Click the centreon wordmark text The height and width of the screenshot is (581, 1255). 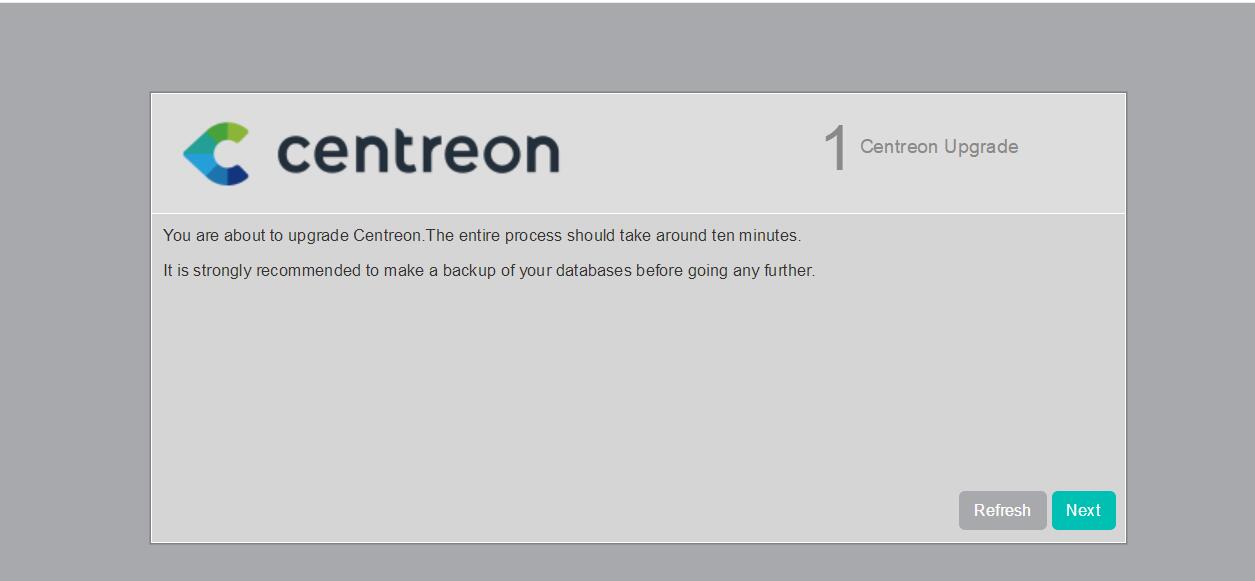[x=418, y=151]
